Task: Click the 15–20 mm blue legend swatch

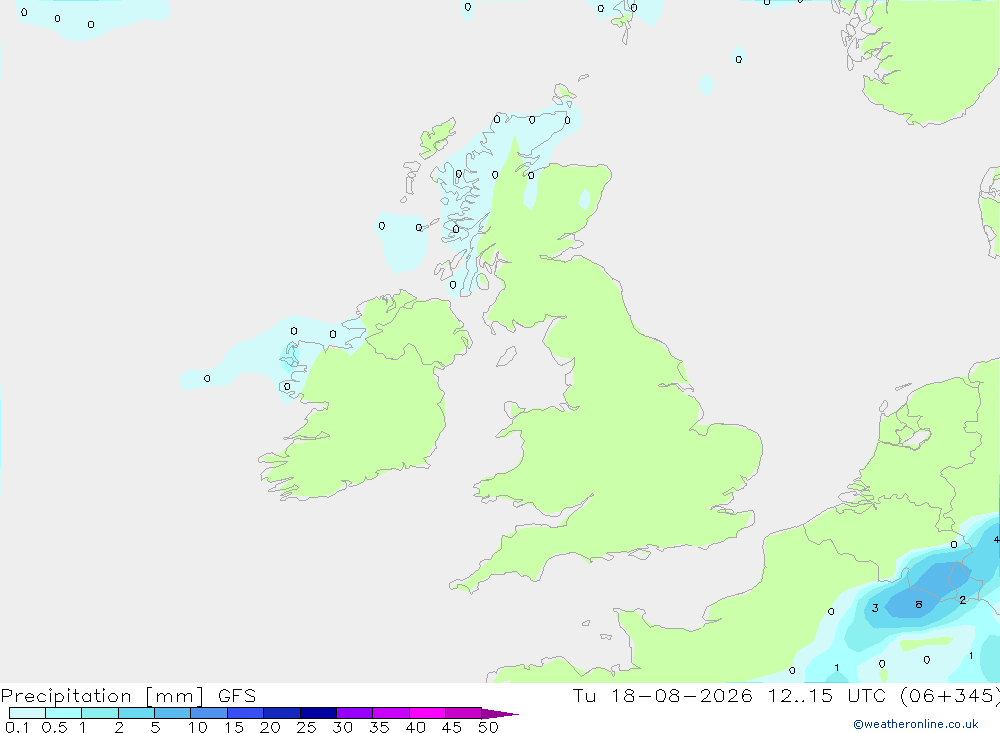Action: tap(245, 713)
